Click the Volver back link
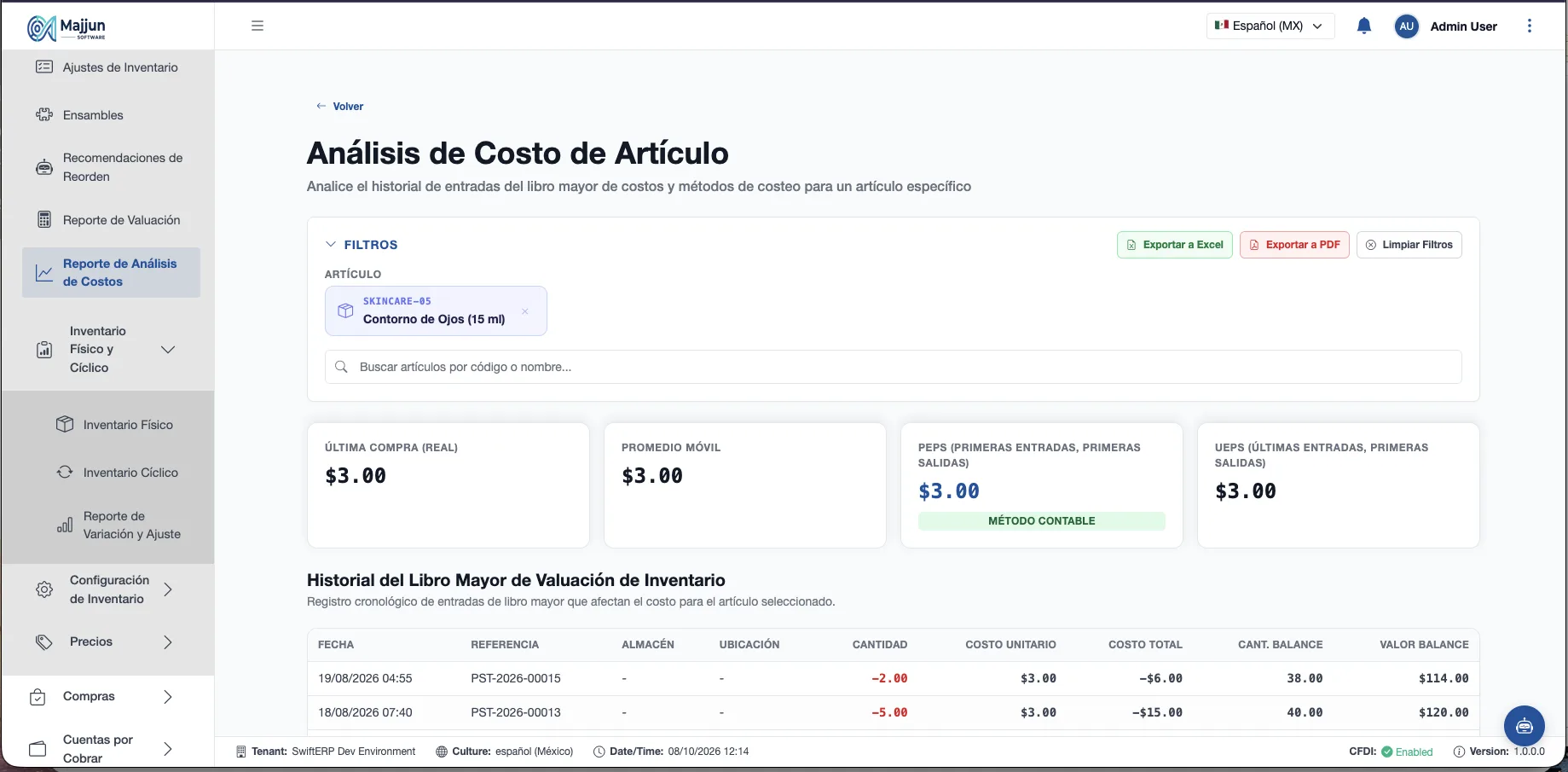The height and width of the screenshot is (772, 1568). [x=340, y=107]
